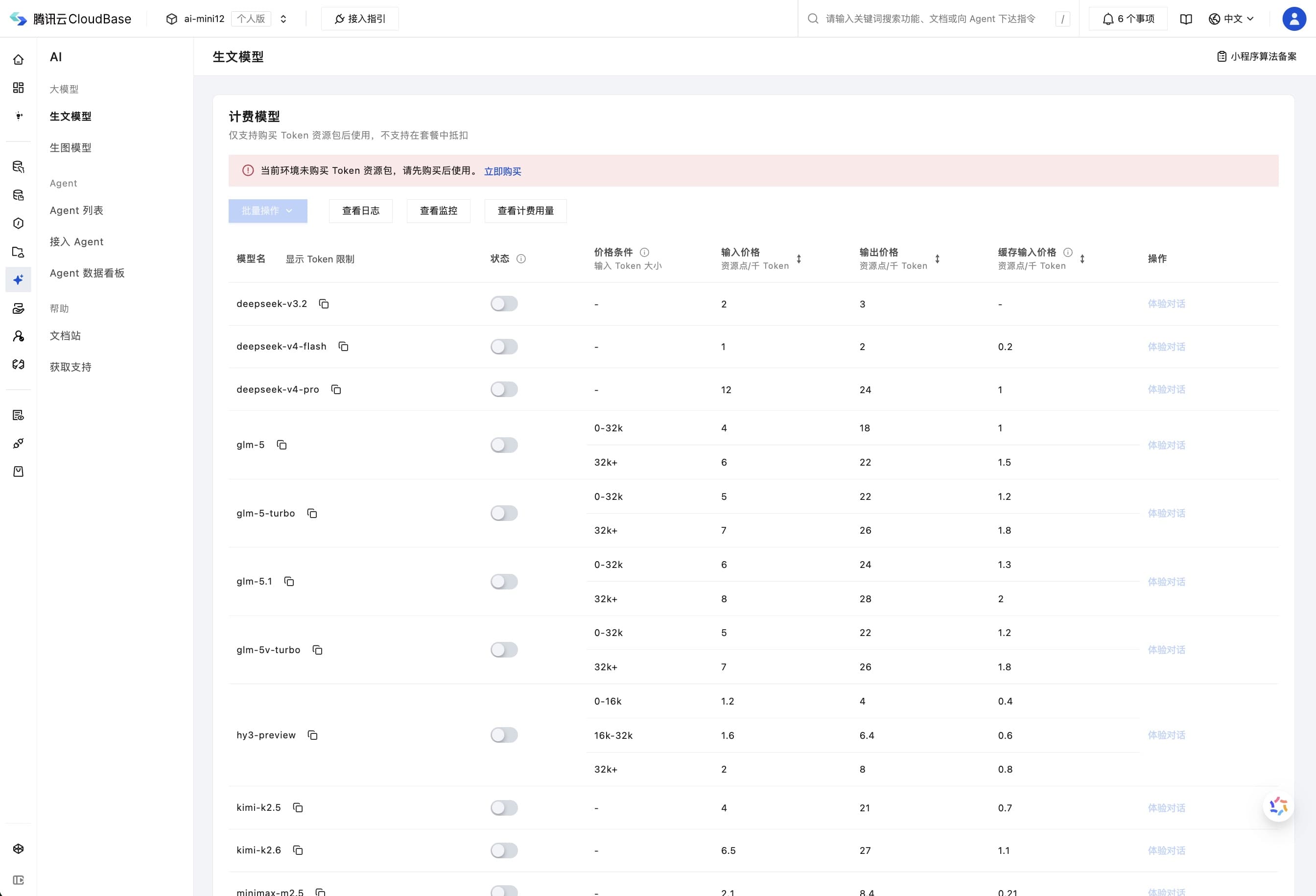
Task: Copy the deepseek-v4-flash model name
Action: click(x=343, y=347)
